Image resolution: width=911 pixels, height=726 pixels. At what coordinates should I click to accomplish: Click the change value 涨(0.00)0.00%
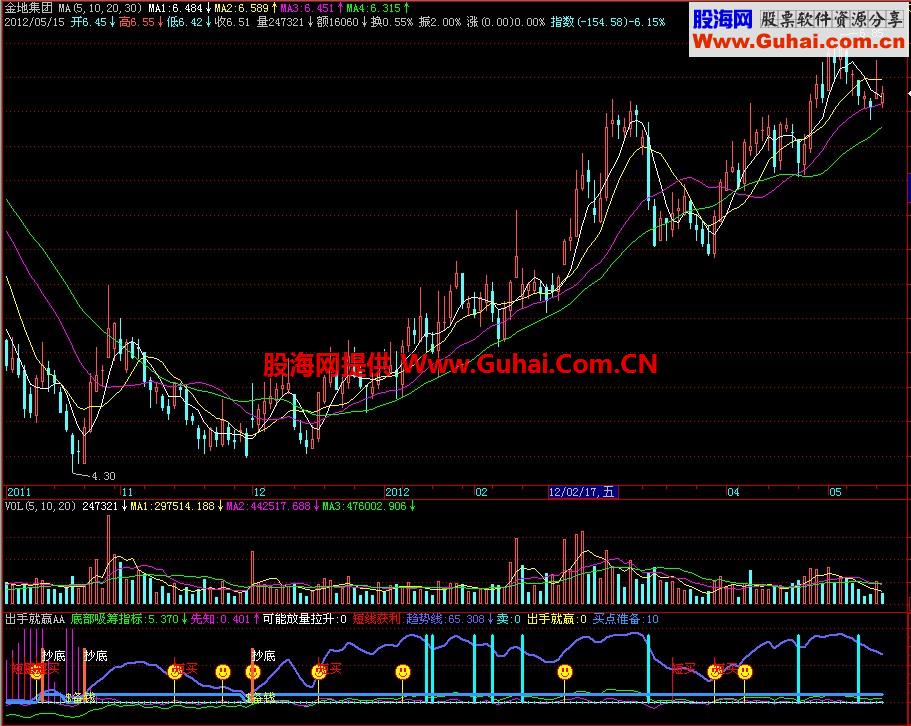[505, 22]
